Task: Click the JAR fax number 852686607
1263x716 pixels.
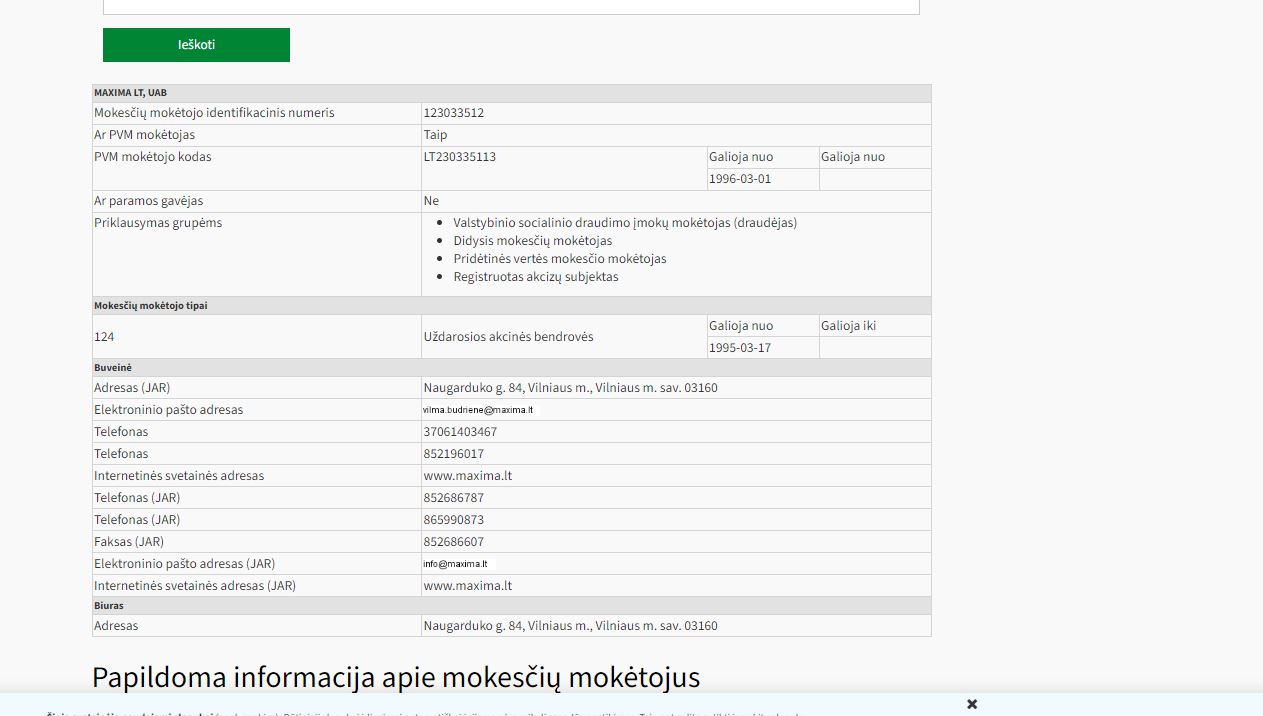Action: [x=453, y=542]
